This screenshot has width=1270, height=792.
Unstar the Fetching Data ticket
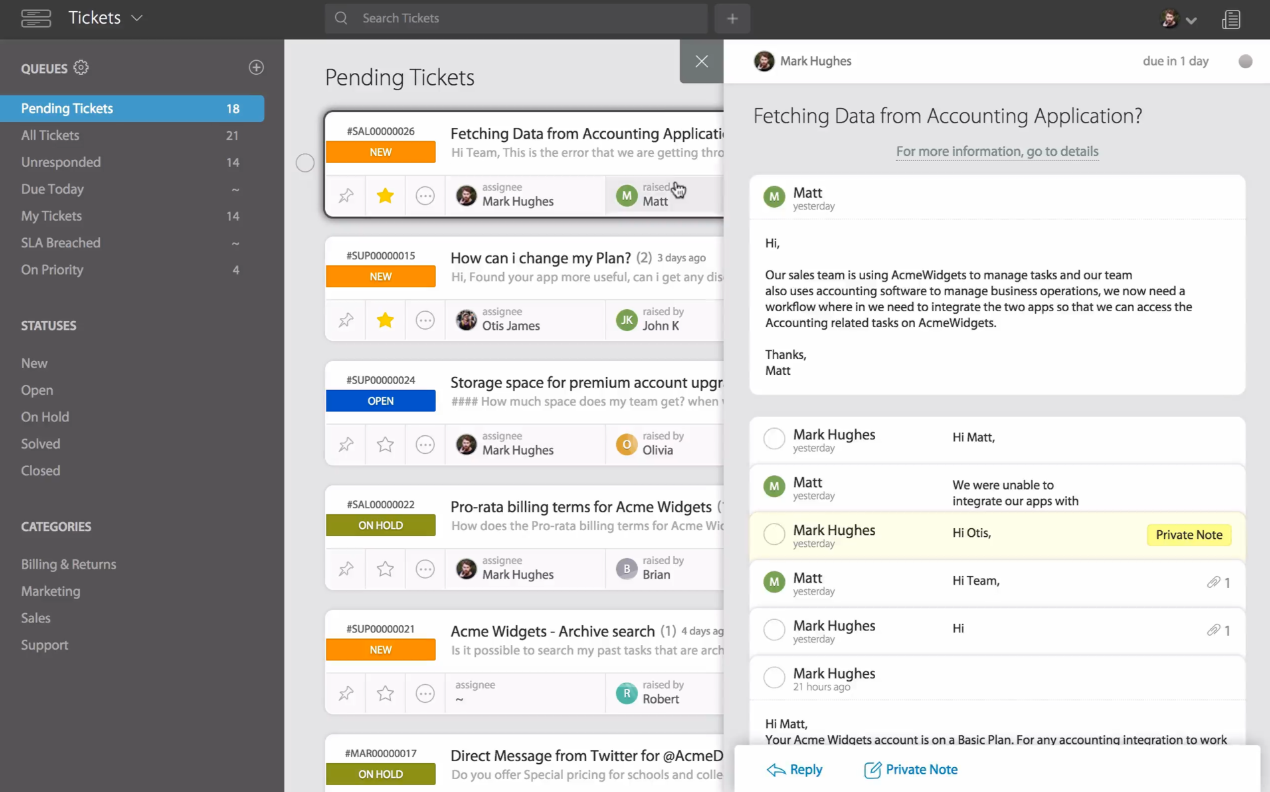point(385,195)
